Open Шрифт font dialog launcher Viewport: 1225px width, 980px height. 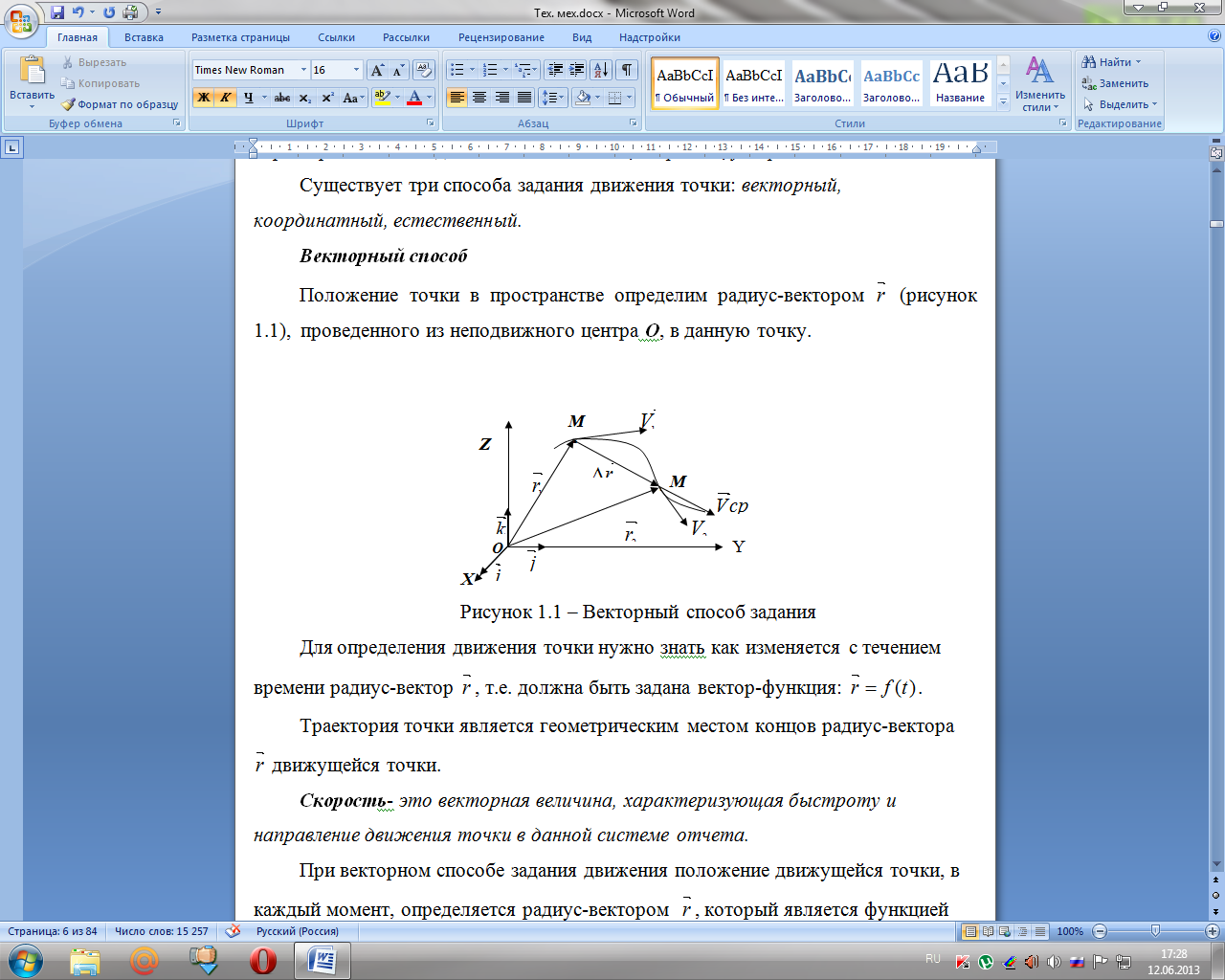[431, 123]
